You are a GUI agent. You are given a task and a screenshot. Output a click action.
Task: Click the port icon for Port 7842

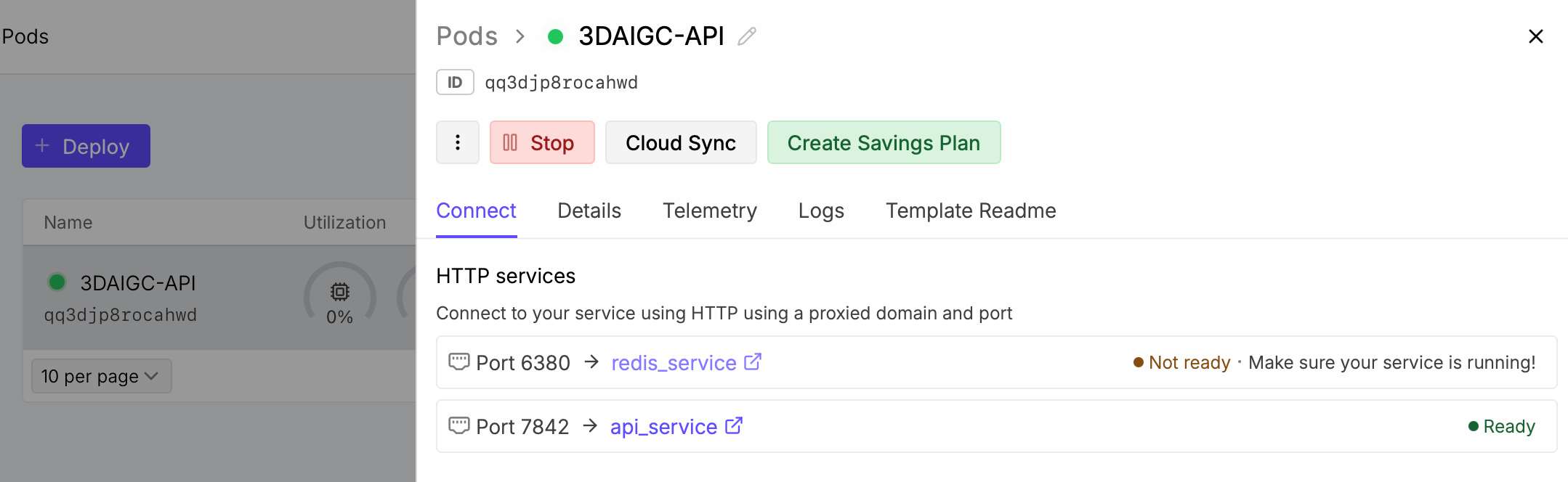click(x=459, y=425)
